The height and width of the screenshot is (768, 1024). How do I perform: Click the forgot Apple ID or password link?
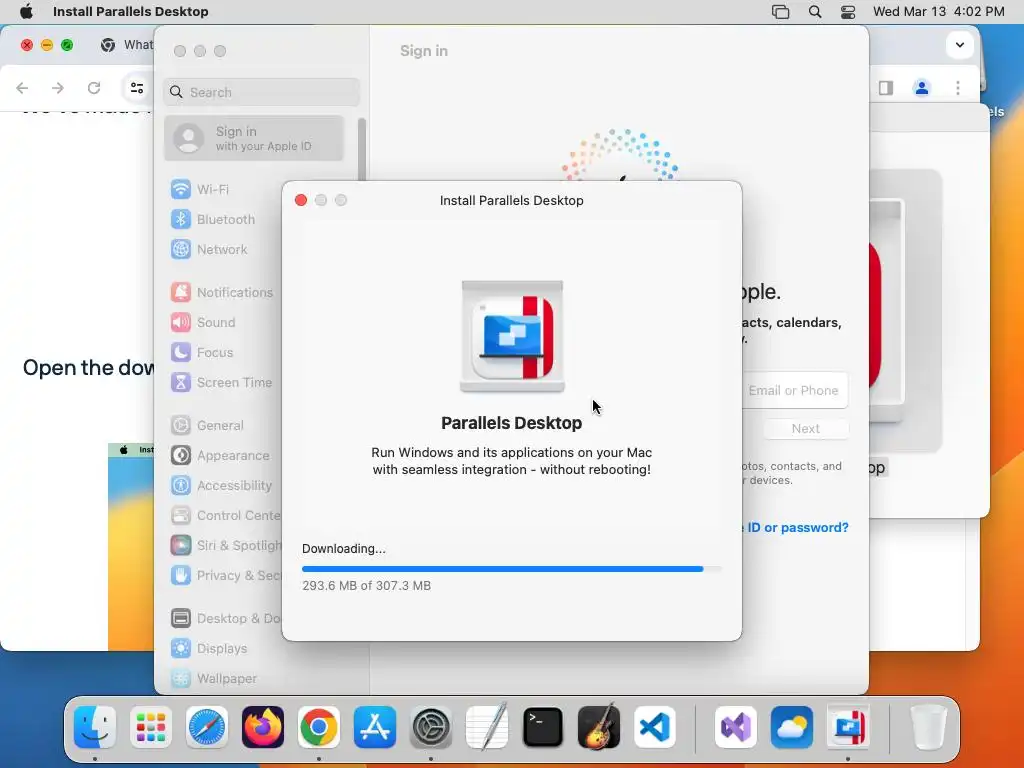795,528
